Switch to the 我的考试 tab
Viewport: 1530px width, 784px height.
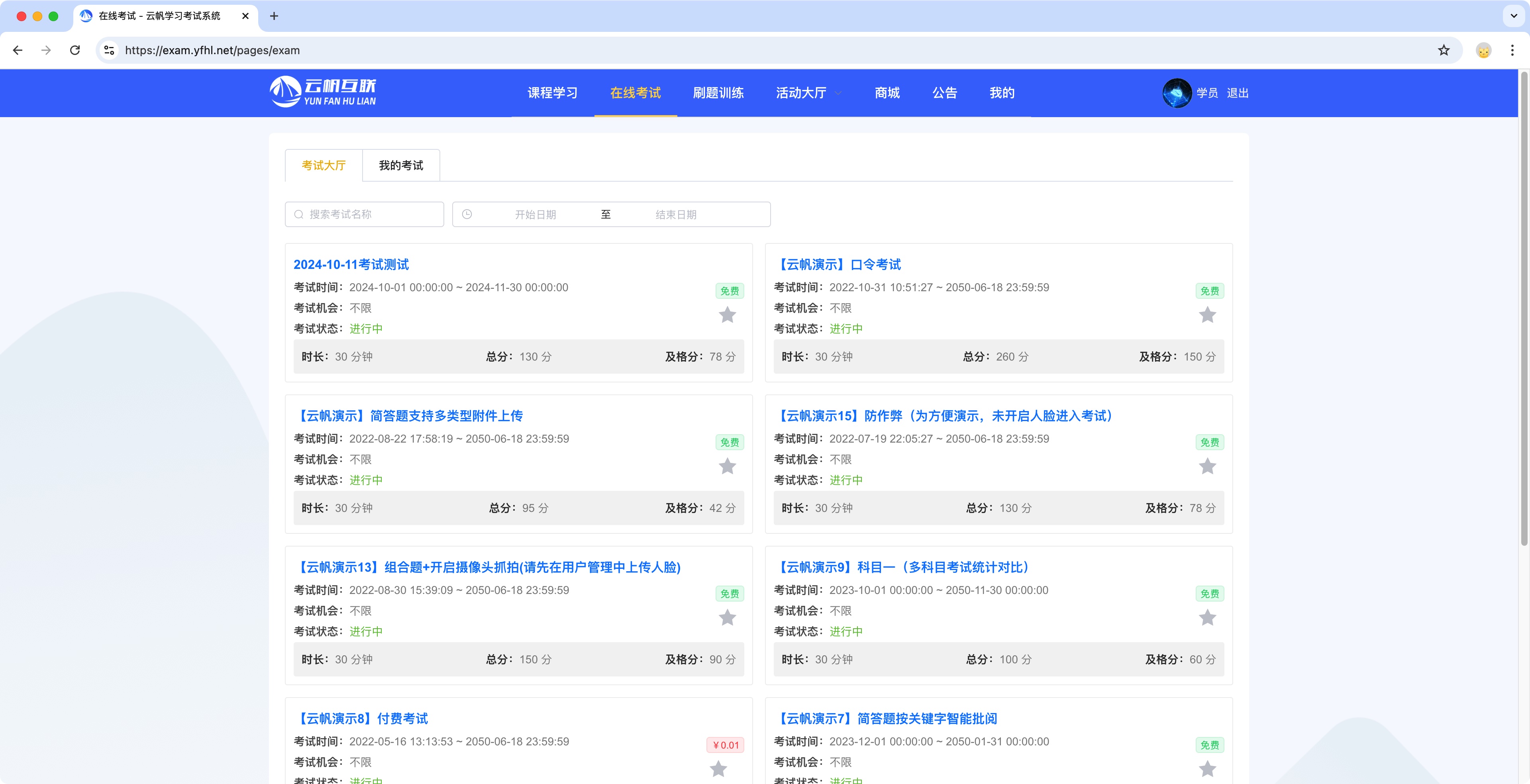401,166
